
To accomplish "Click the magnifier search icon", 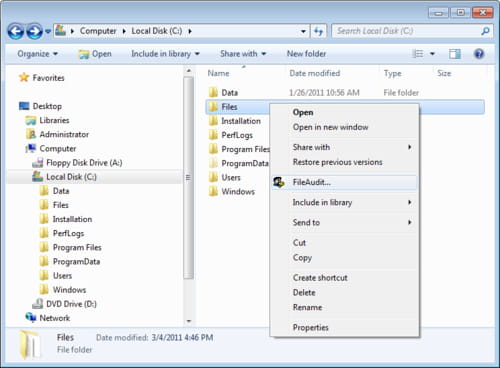I will pos(485,31).
